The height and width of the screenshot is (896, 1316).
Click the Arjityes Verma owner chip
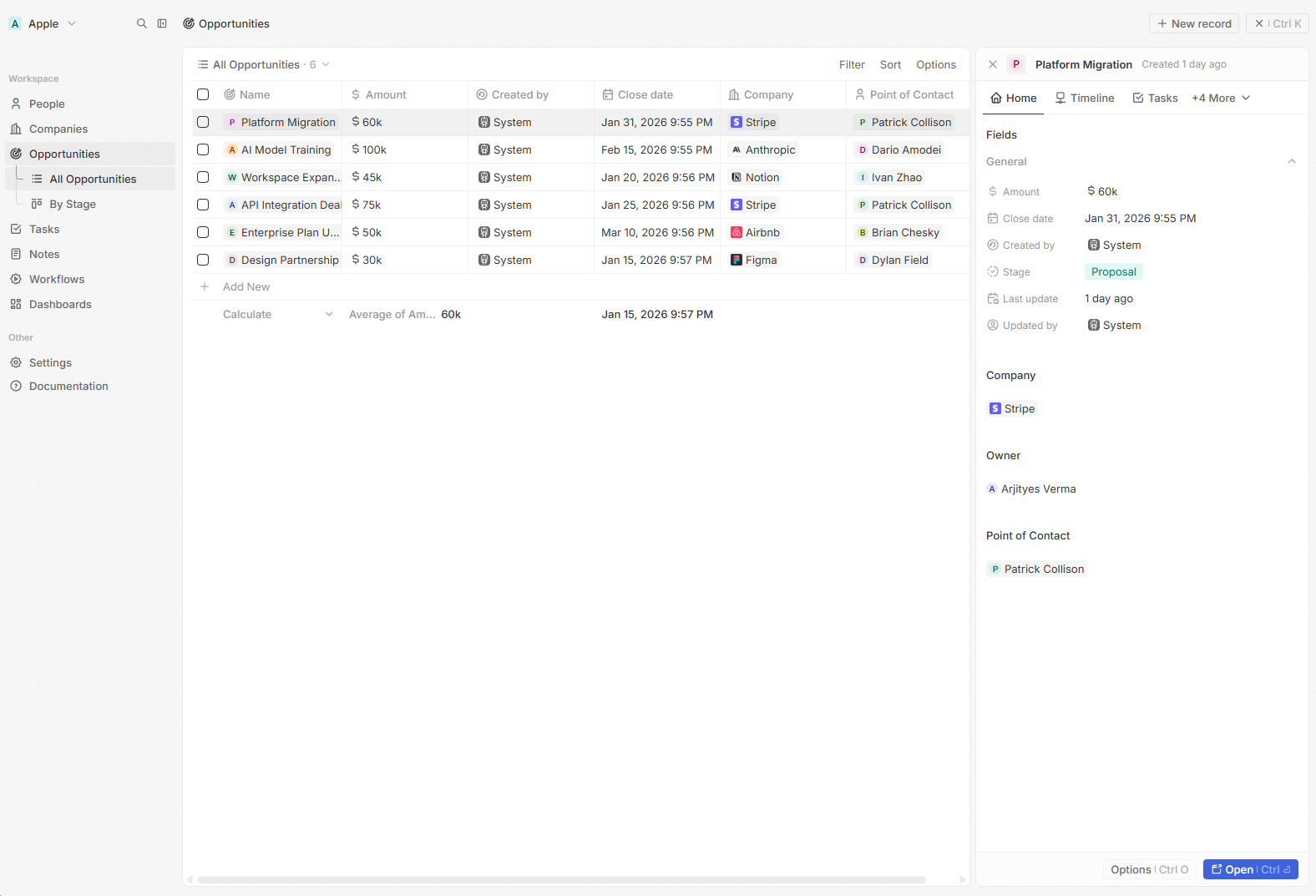point(1031,488)
